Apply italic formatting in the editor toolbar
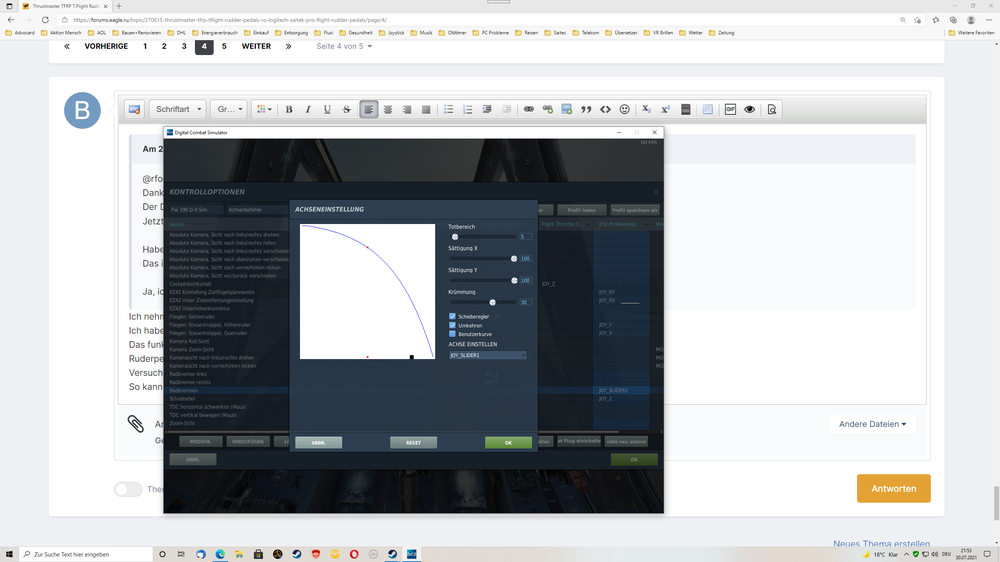Image resolution: width=1000 pixels, height=562 pixels. [x=308, y=110]
